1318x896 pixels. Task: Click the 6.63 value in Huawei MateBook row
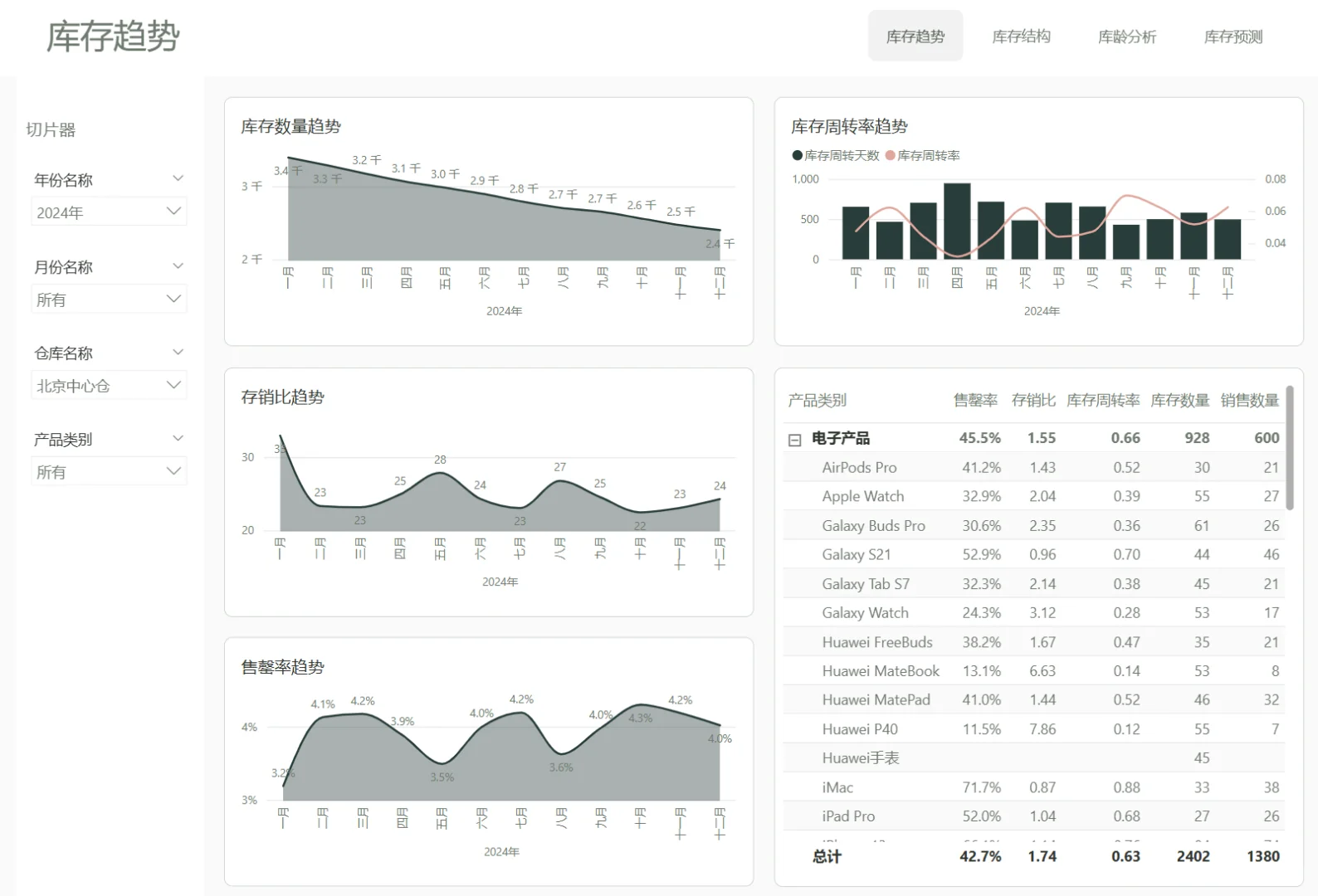click(1042, 671)
